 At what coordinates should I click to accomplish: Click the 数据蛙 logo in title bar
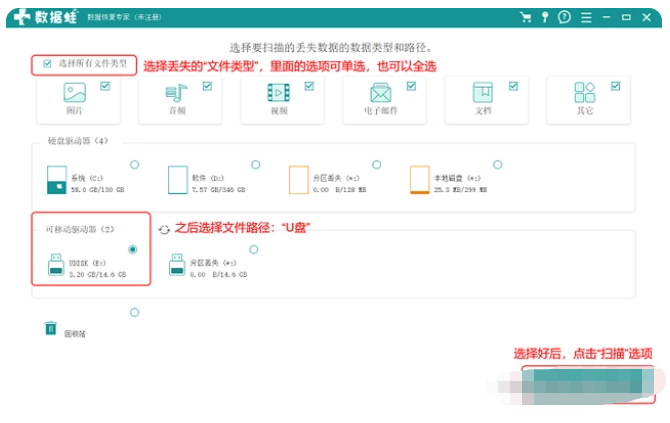click(46, 17)
